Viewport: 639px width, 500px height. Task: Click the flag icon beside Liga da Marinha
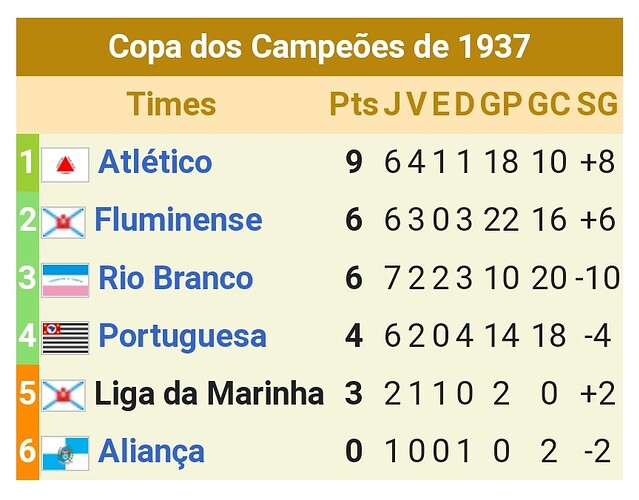click(64, 395)
